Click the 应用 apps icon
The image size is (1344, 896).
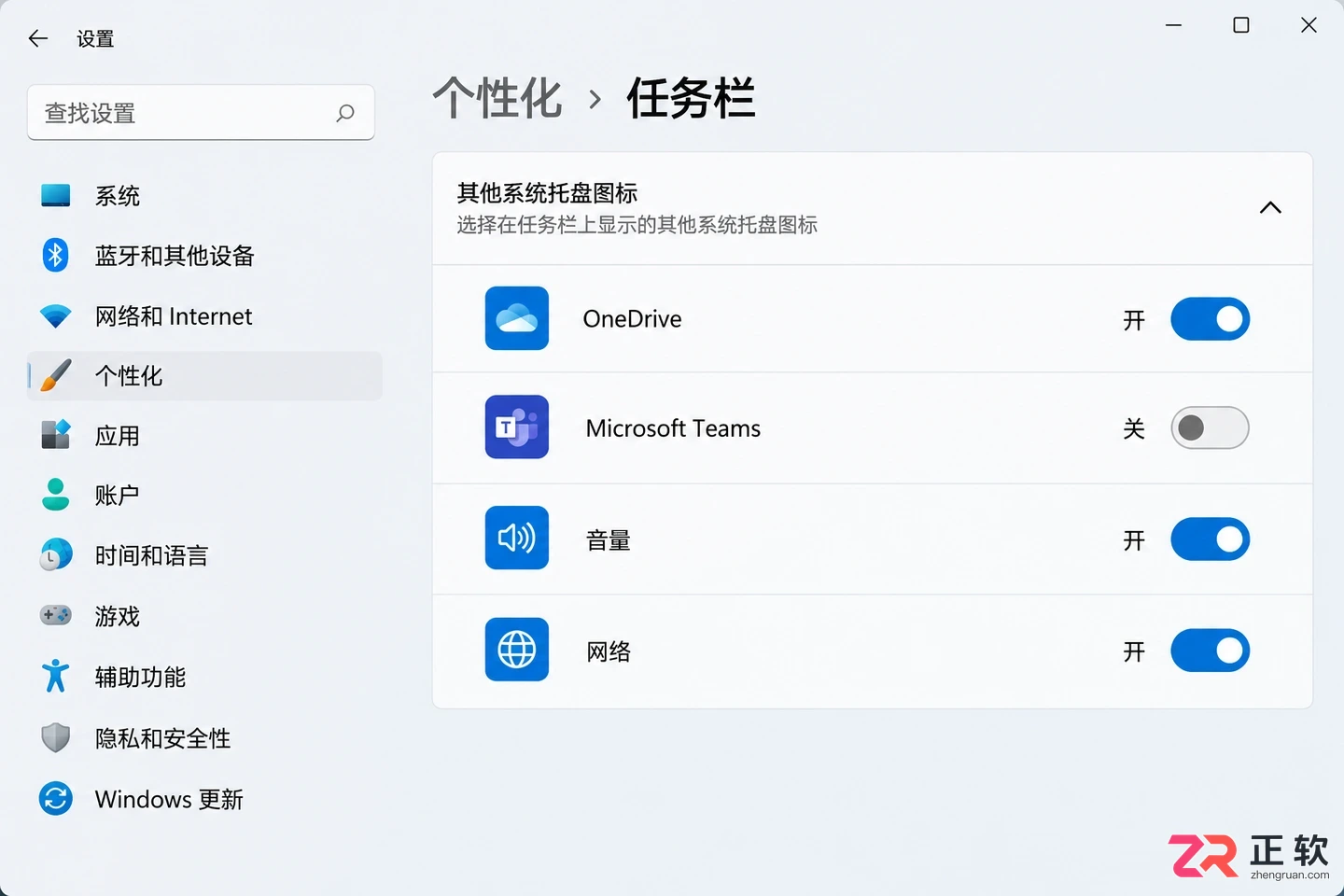[56, 435]
